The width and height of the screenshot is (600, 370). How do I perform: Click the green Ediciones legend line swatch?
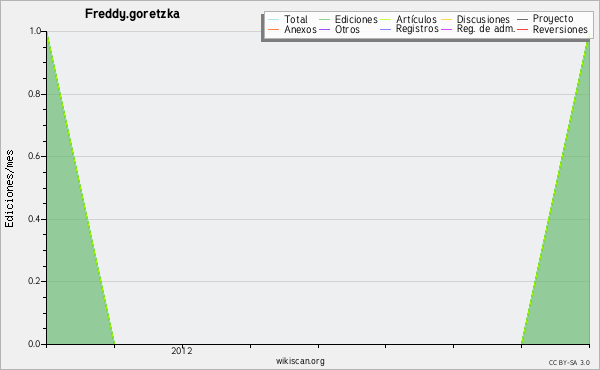[324, 19]
